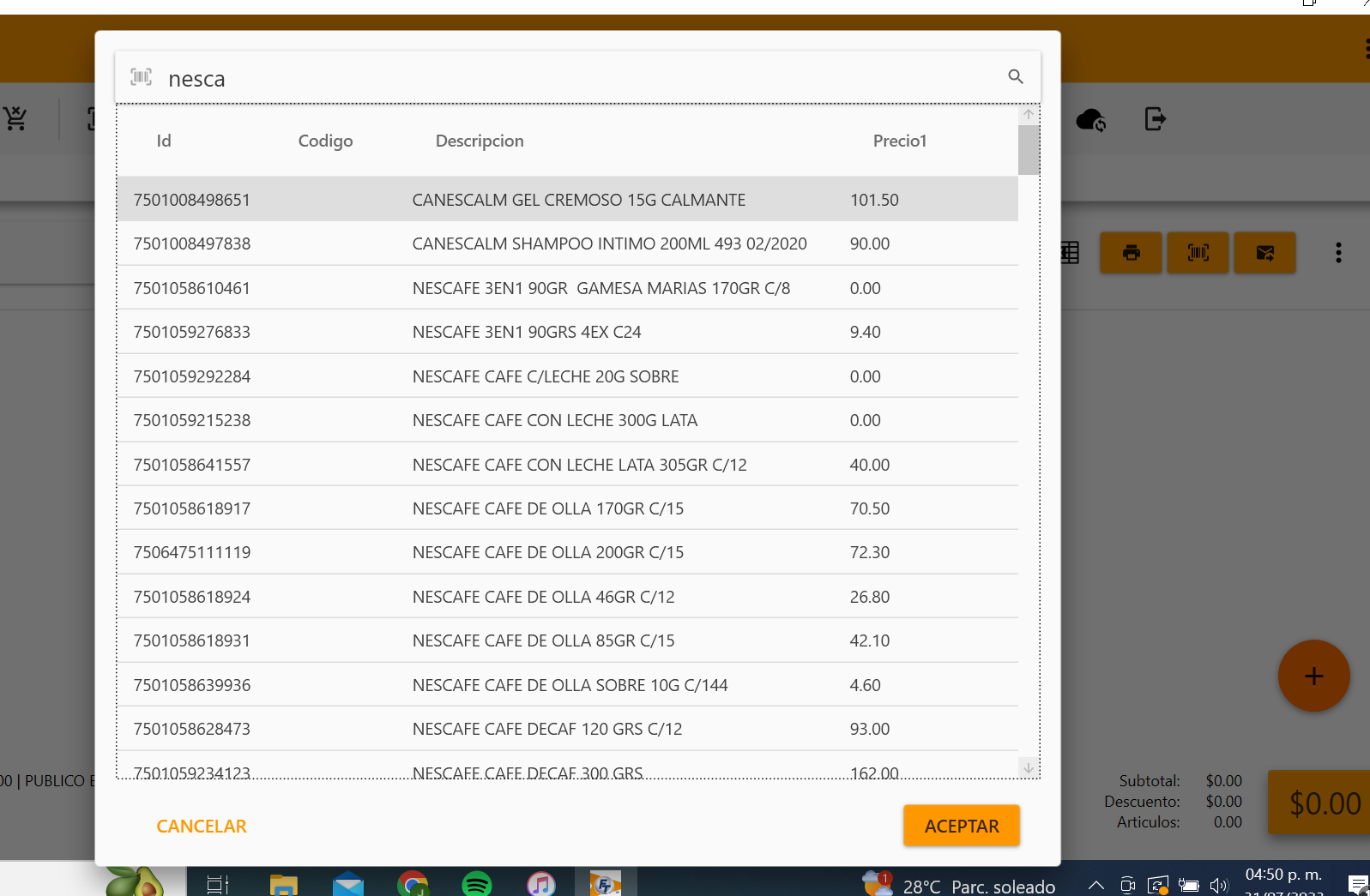Click price 93.00
This screenshot has height=896, width=1370.
point(869,729)
